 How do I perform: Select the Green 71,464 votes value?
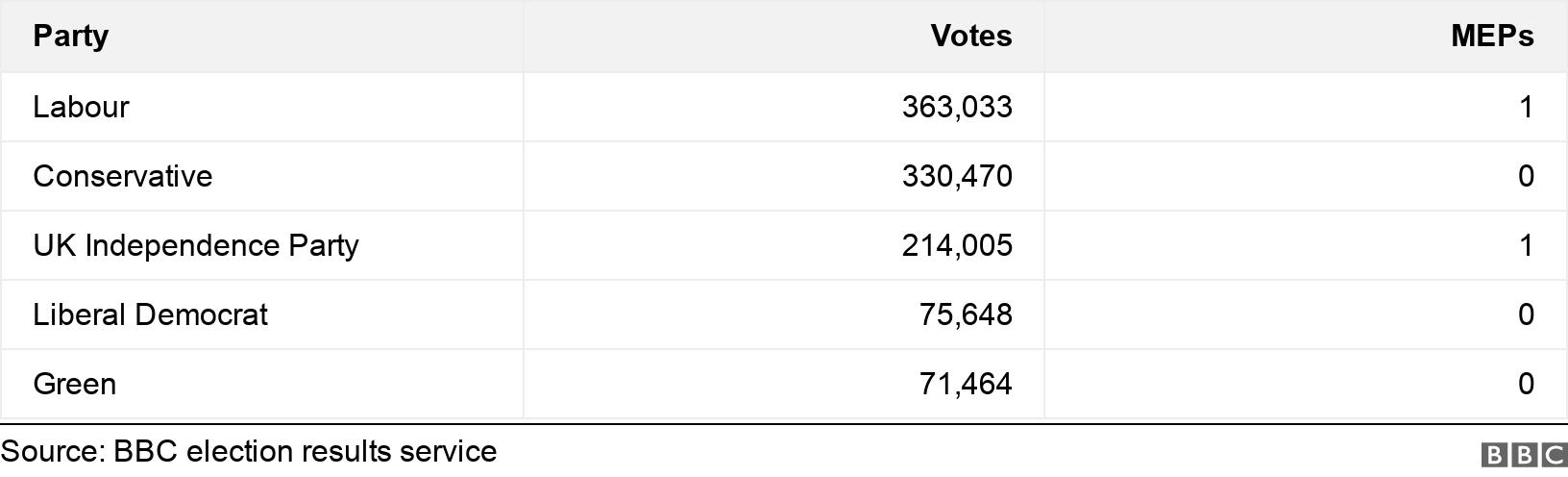click(x=966, y=384)
